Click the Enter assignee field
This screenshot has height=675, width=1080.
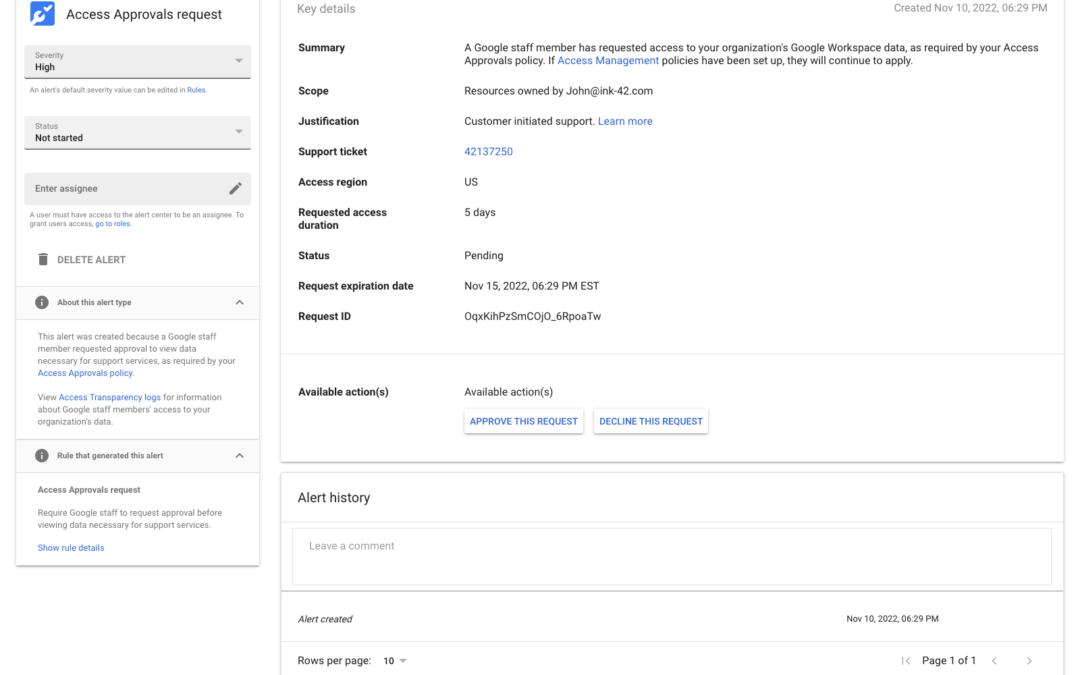click(138, 189)
